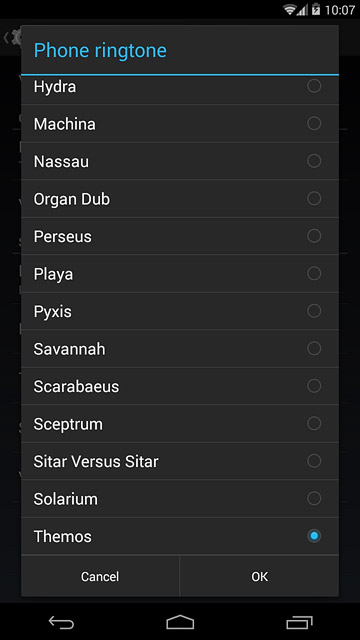
Task: Open the recent apps navigation icon
Action: click(x=299, y=622)
